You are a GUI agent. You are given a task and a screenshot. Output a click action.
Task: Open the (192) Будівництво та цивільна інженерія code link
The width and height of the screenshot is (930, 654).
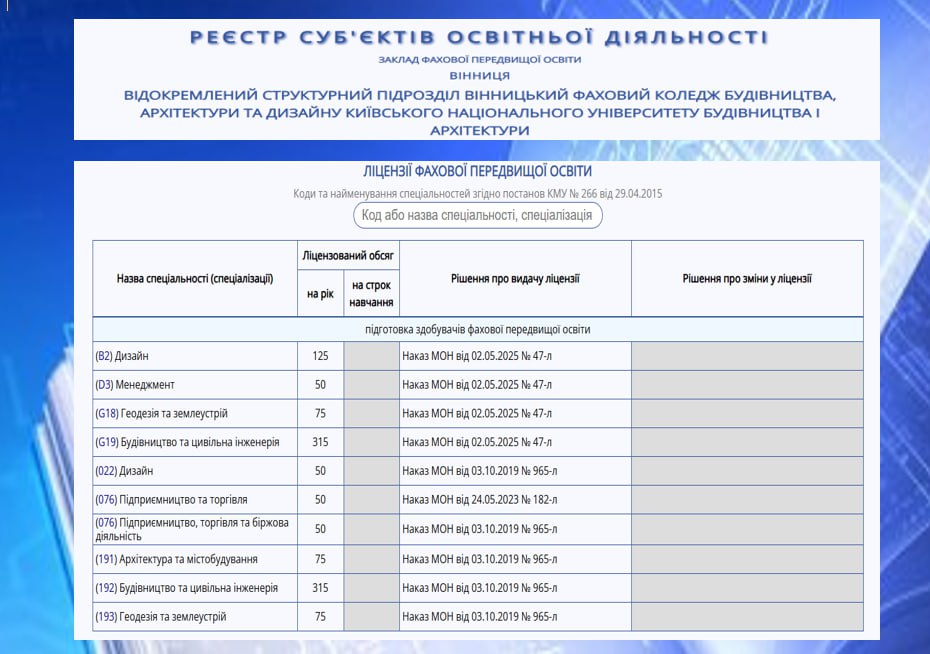106,588
